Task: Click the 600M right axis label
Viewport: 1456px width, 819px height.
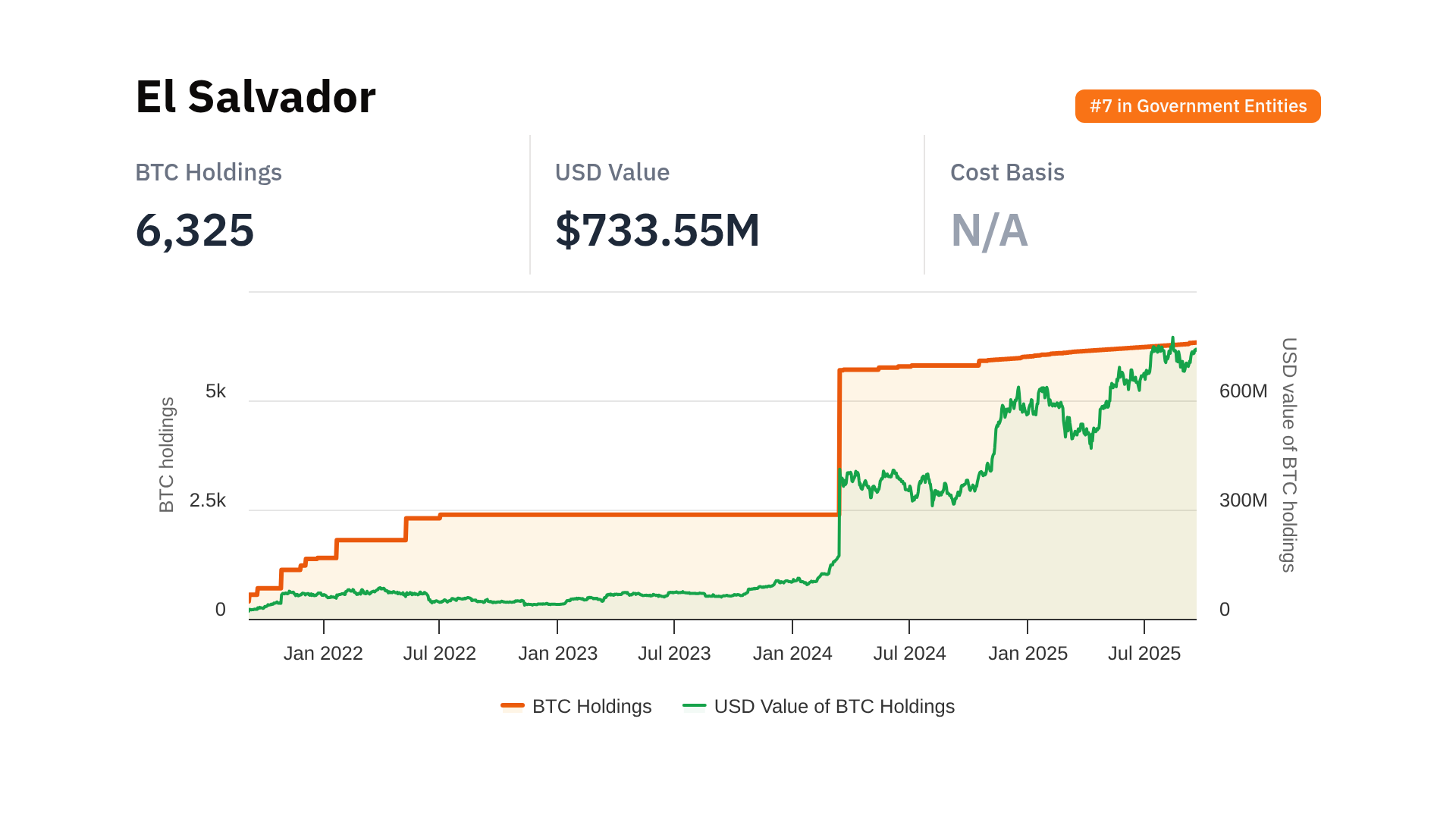Action: click(x=1243, y=391)
